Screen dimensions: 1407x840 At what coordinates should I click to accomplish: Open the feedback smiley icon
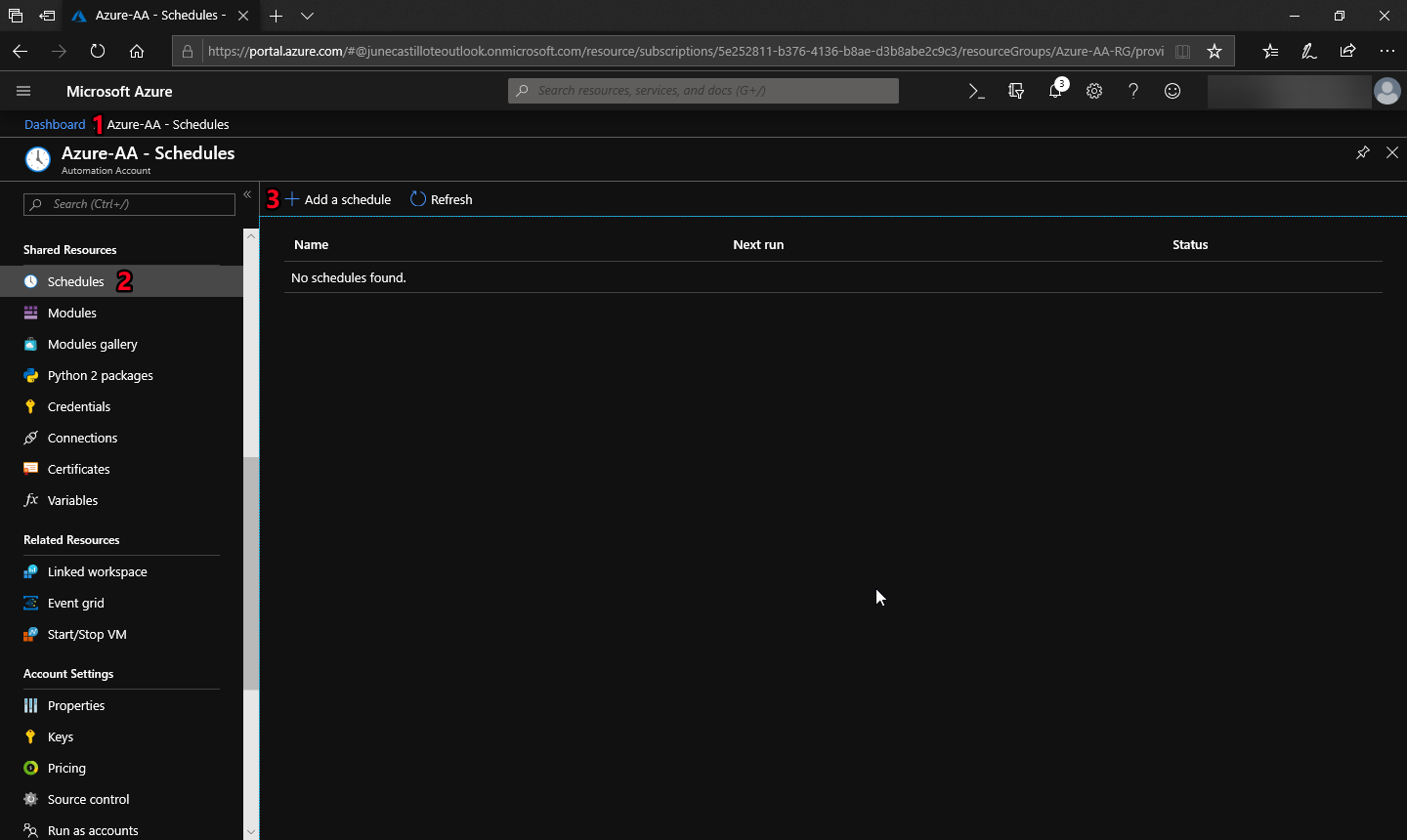tap(1172, 91)
